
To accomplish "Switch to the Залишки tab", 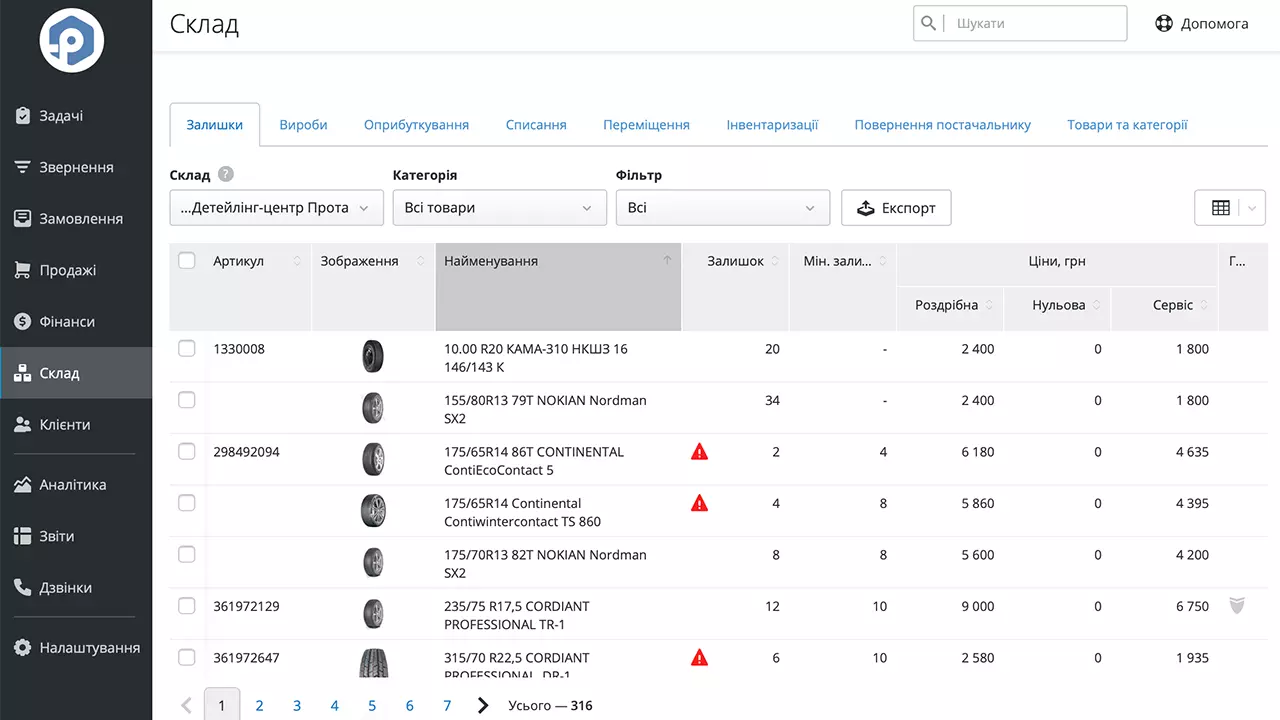I will pyautogui.click(x=215, y=125).
